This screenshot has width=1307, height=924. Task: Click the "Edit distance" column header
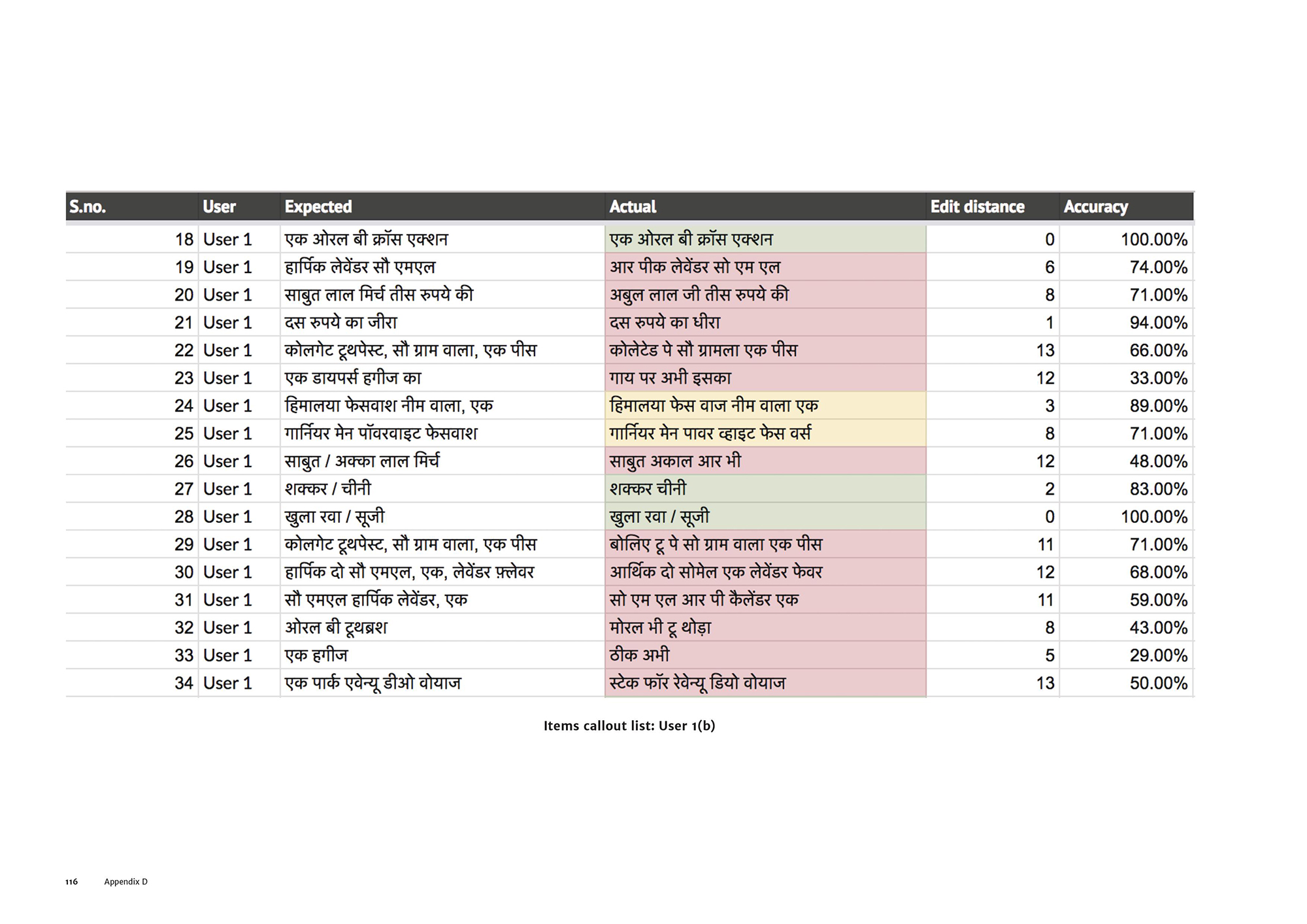(x=977, y=207)
